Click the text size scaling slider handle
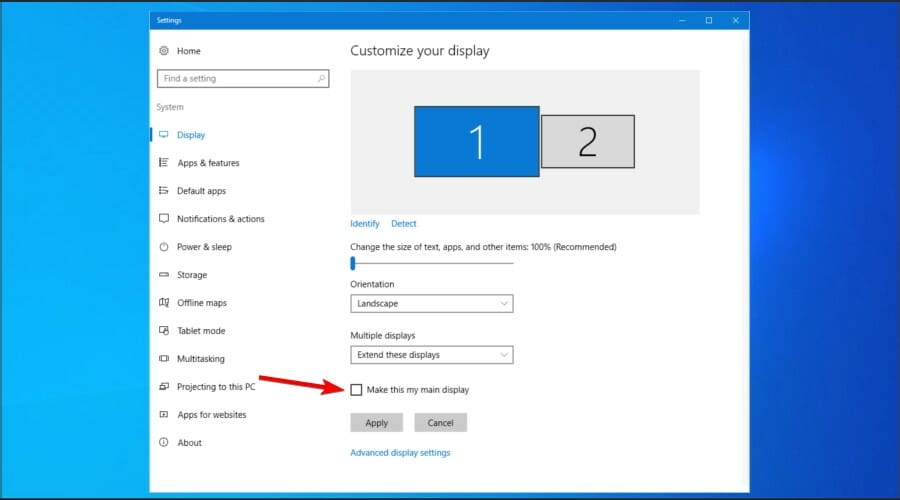This screenshot has width=900, height=500. (353, 263)
